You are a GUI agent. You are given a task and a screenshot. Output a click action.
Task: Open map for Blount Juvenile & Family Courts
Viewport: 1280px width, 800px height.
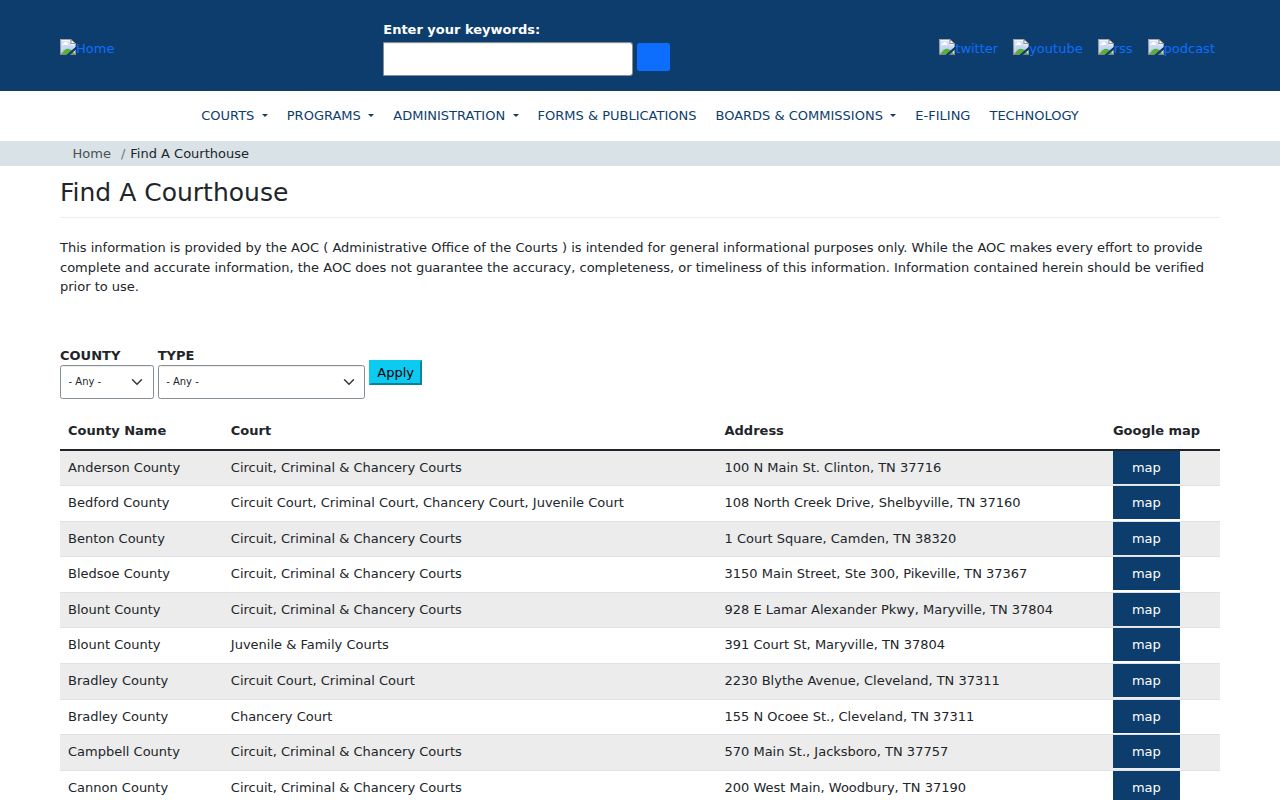tap(1146, 645)
